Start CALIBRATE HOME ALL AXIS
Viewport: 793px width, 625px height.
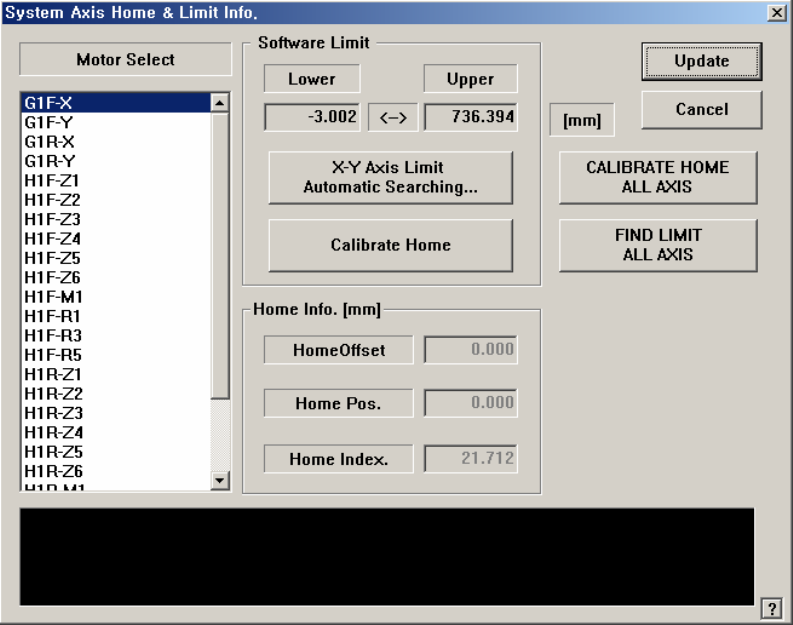657,177
